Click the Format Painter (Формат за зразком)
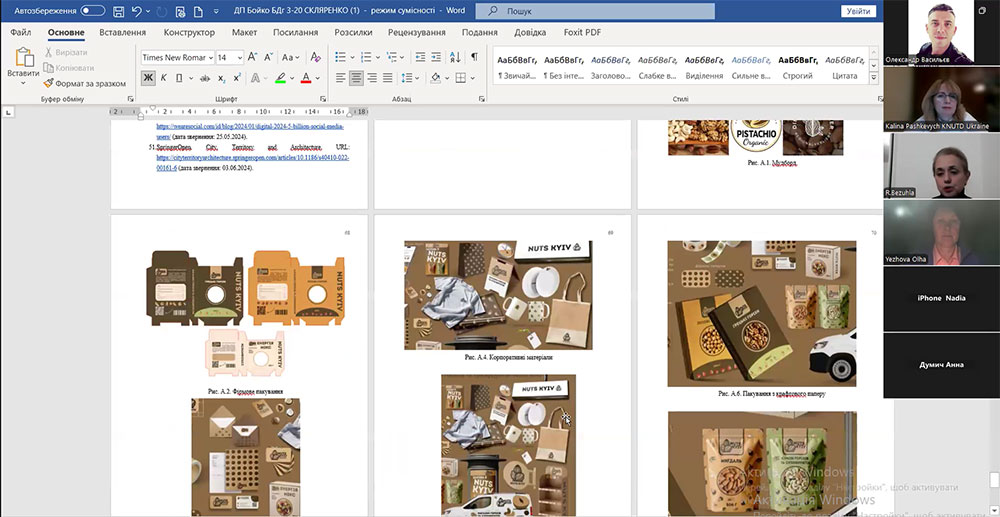Viewport: 1000px width, 517px height. tap(85, 84)
